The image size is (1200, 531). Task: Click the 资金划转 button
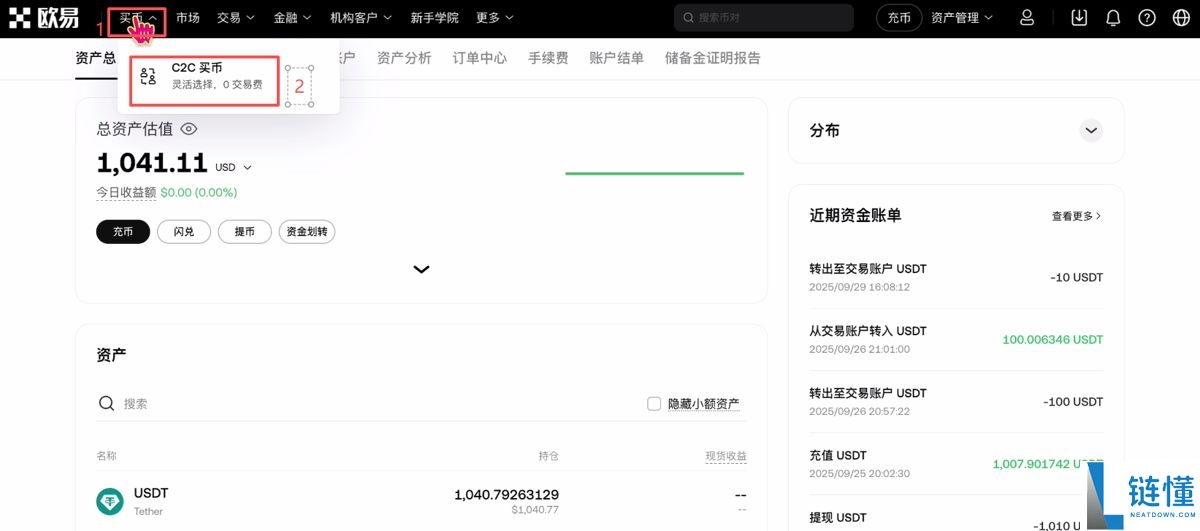click(x=307, y=232)
